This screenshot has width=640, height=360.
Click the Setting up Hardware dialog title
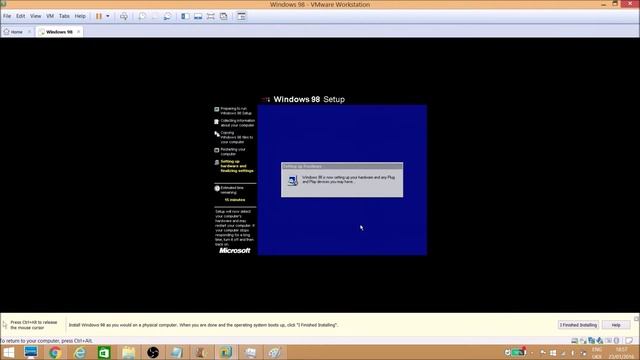click(x=302, y=167)
